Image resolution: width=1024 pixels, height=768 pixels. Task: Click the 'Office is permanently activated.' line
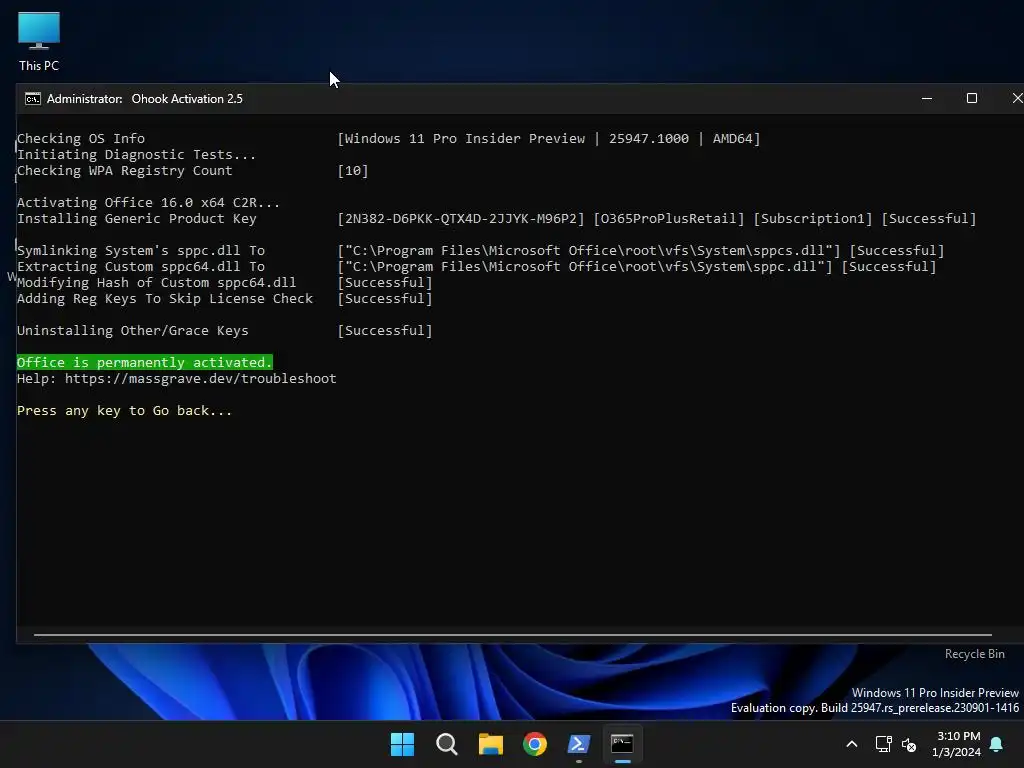pos(144,362)
